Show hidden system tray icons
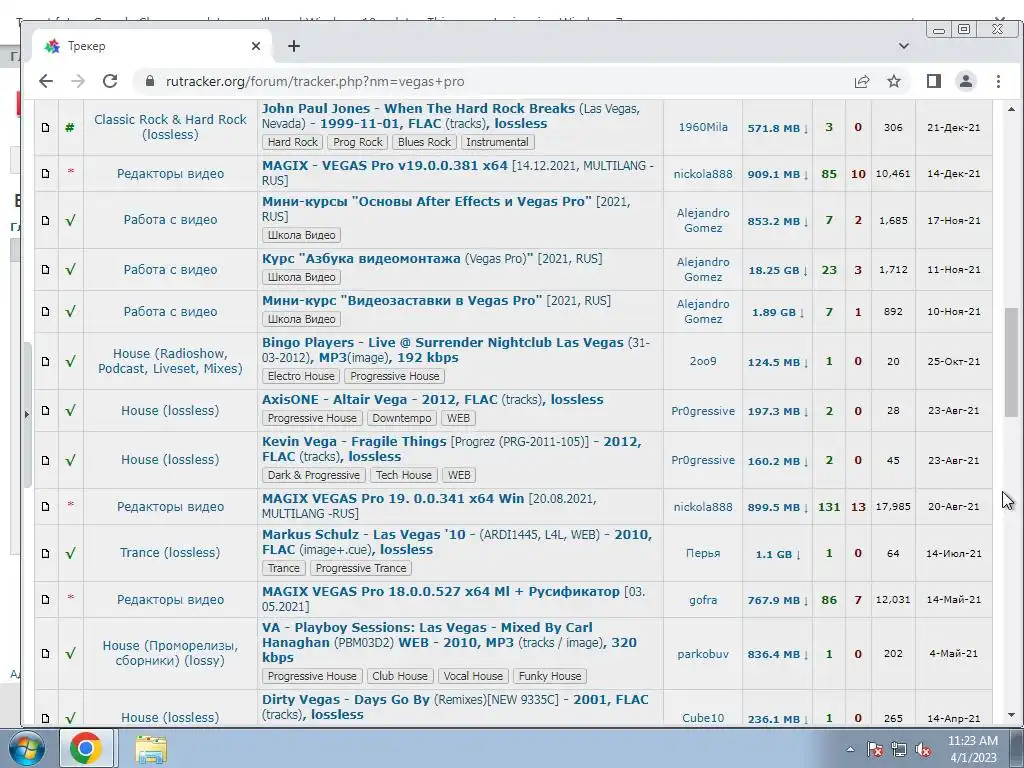The image size is (1024, 768). [x=850, y=749]
